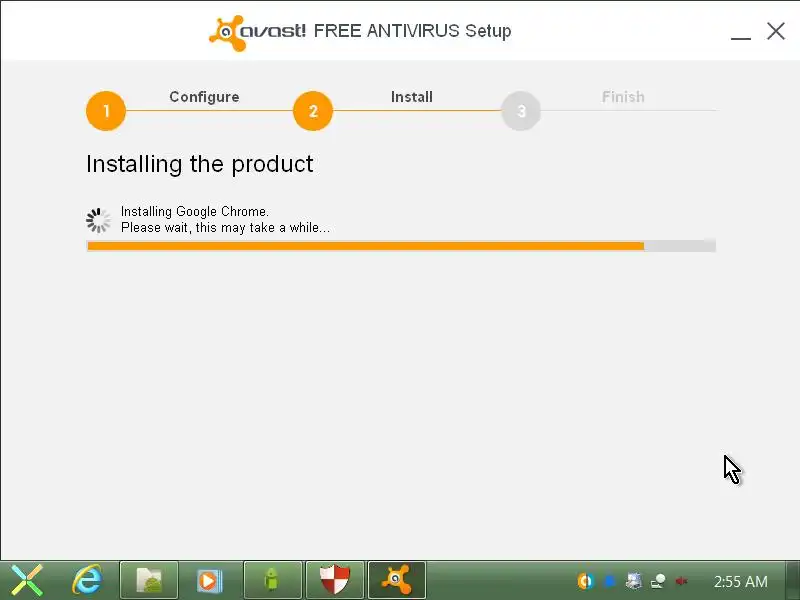
Task: Click 'FREE ANTIVIRUS Setup' title text
Action: (x=412, y=31)
